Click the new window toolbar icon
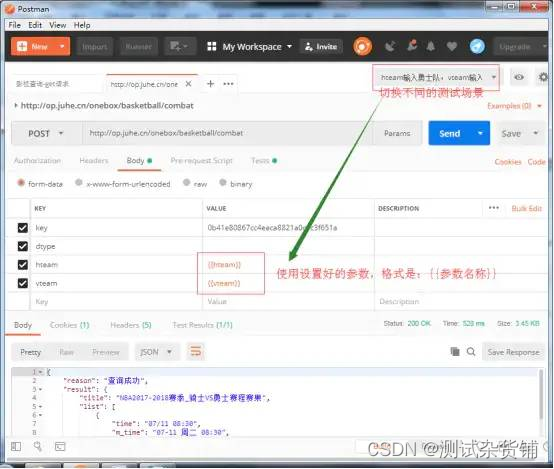The height and width of the screenshot is (469, 554). 179,46
